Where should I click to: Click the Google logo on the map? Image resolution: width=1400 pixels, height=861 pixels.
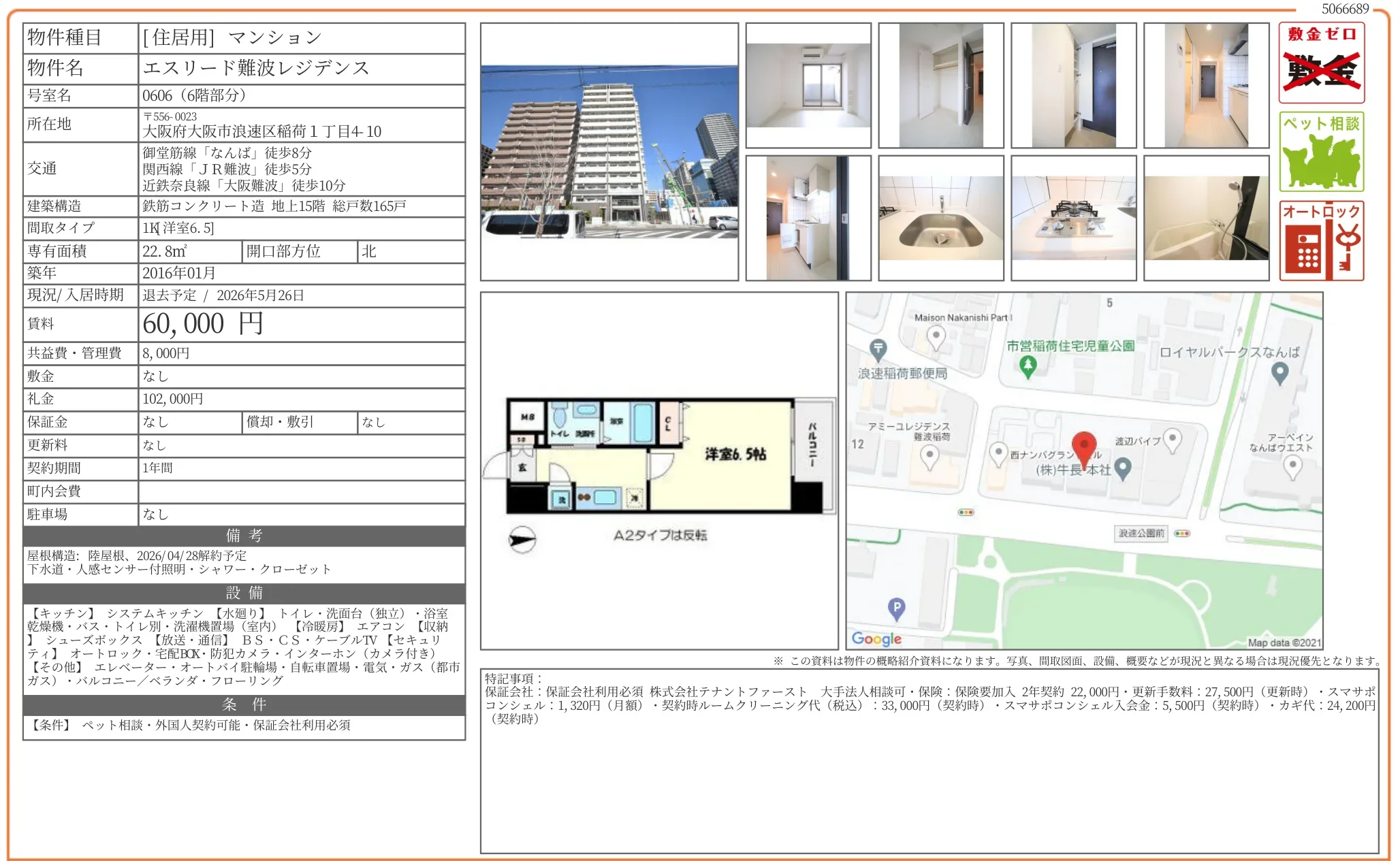tap(876, 638)
